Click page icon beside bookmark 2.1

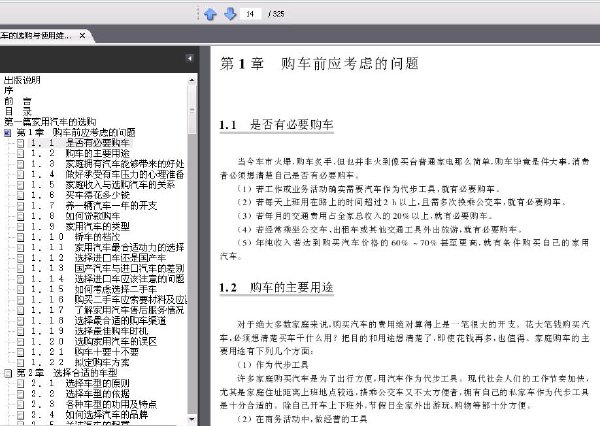tap(20, 383)
